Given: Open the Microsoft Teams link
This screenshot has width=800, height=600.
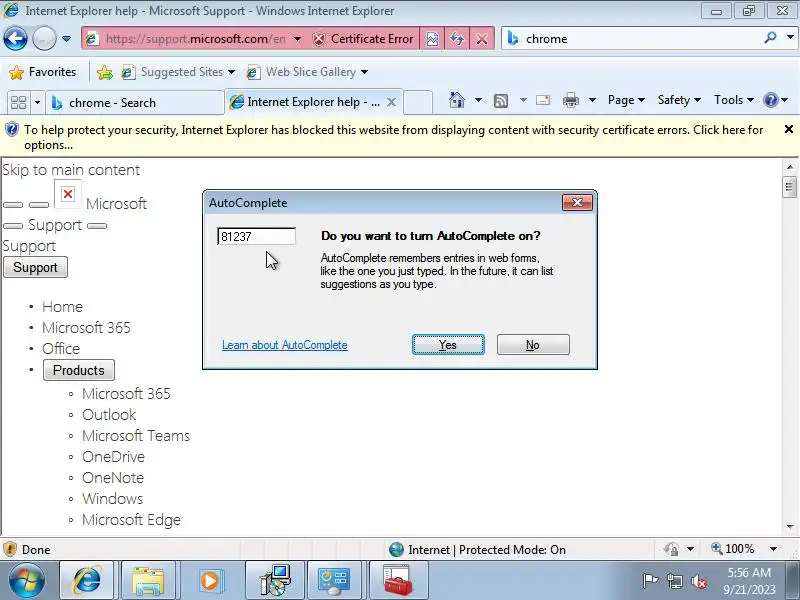Looking at the screenshot, I should click(x=136, y=436).
